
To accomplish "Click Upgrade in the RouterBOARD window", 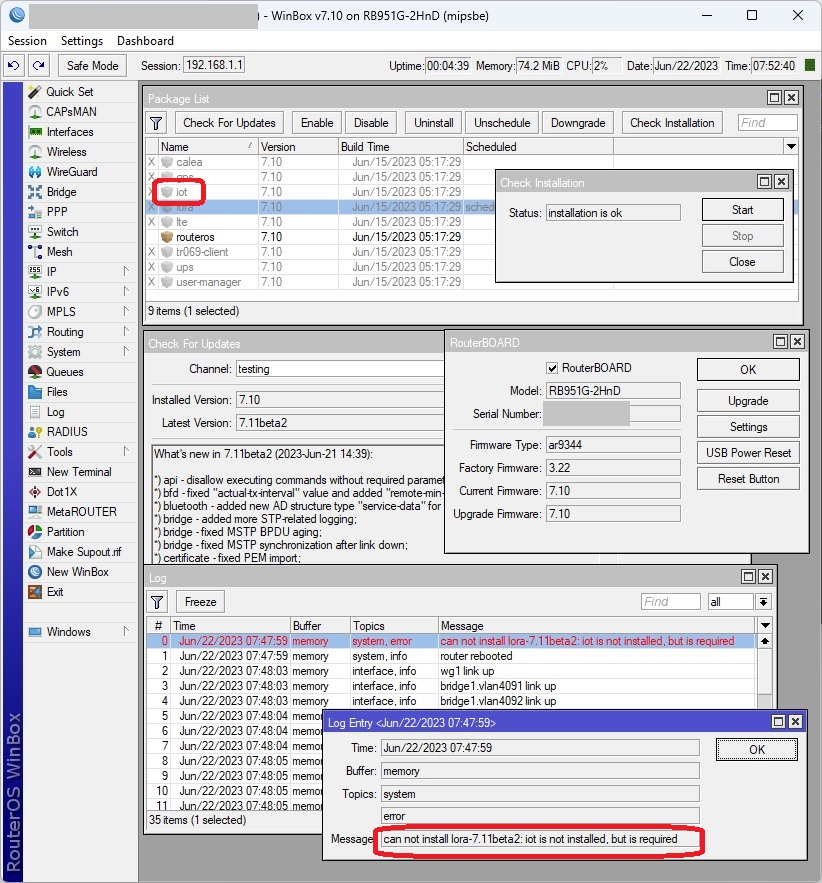I will pos(748,401).
